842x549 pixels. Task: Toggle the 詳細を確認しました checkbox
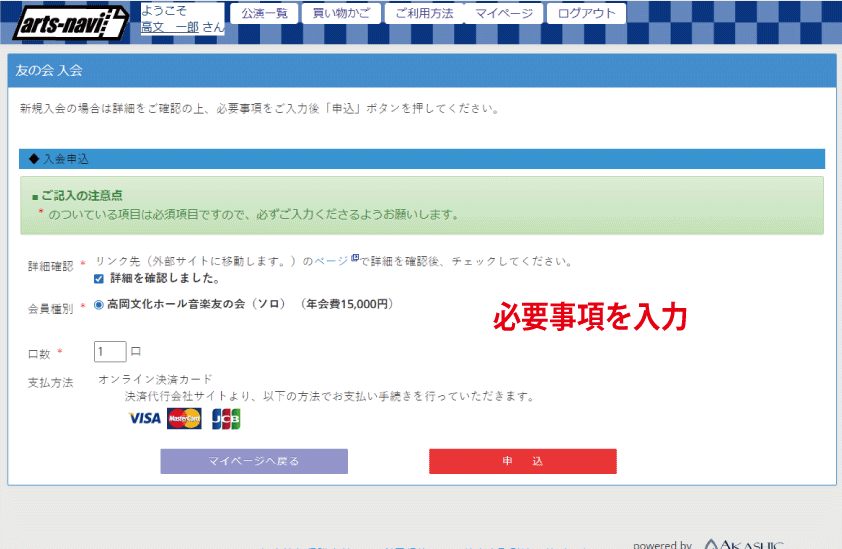[x=99, y=279]
